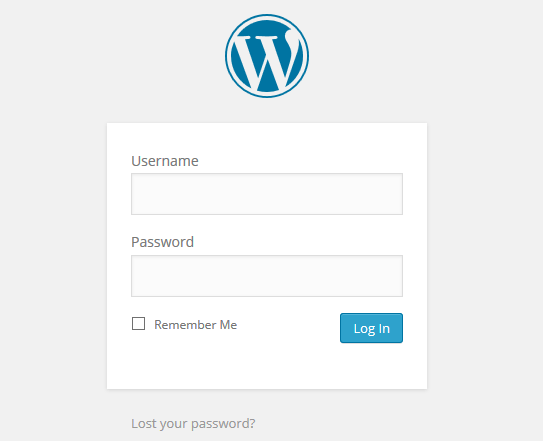Place cursor in the empty Username box

pos(267,194)
